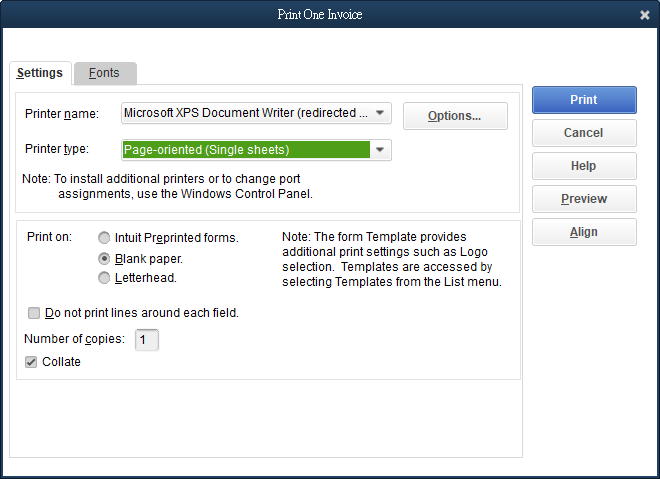Select the Letterhead radio option
This screenshot has height=479, width=660.
pos(105,278)
